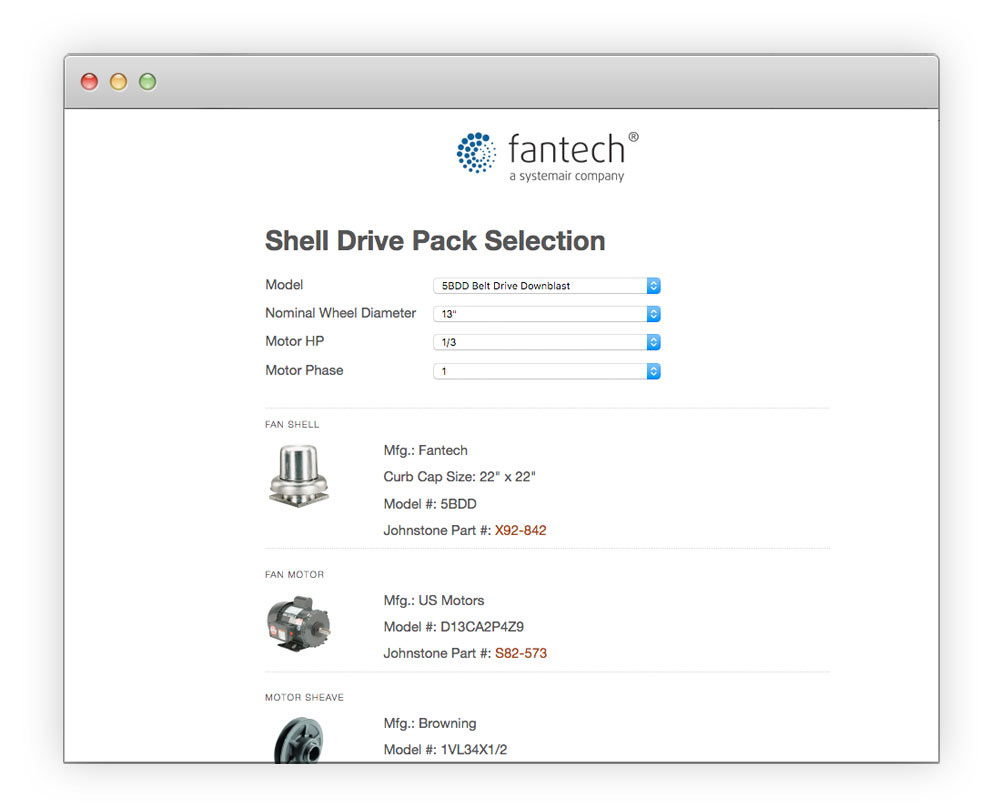Click the fantech logo
This screenshot has height=808, width=1000.
click(x=548, y=157)
